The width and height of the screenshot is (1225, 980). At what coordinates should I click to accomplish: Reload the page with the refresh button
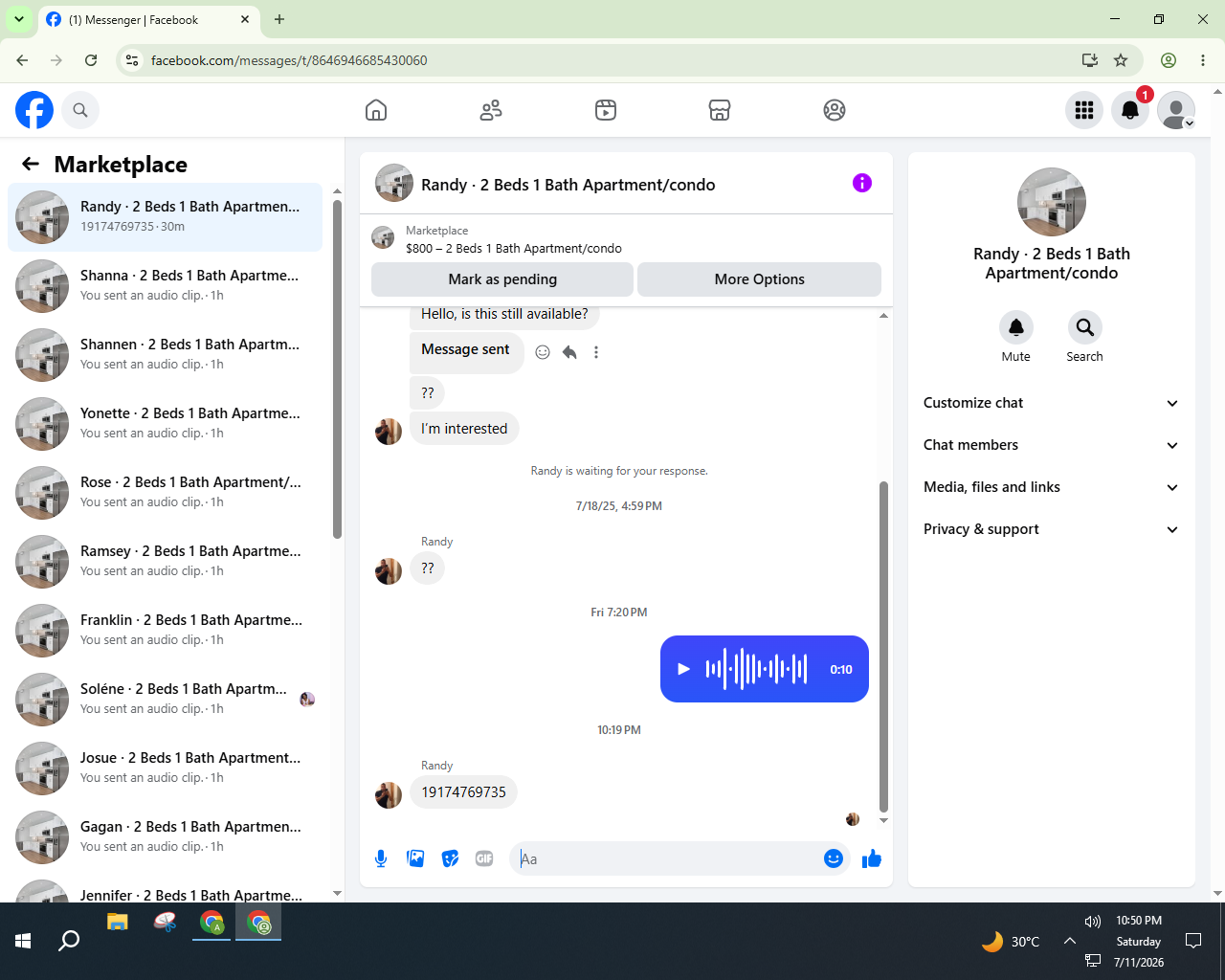pos(91,60)
